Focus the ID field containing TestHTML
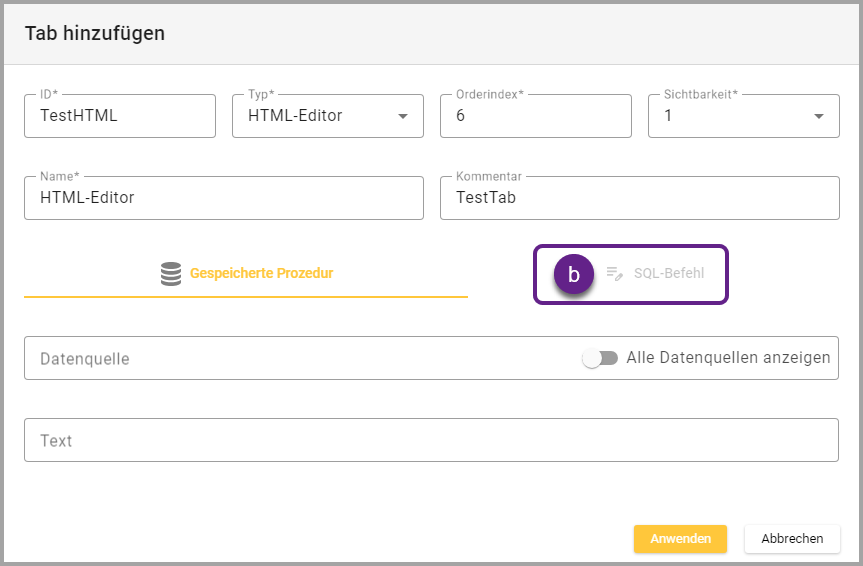Viewport: 863px width, 566px height. coord(119,116)
